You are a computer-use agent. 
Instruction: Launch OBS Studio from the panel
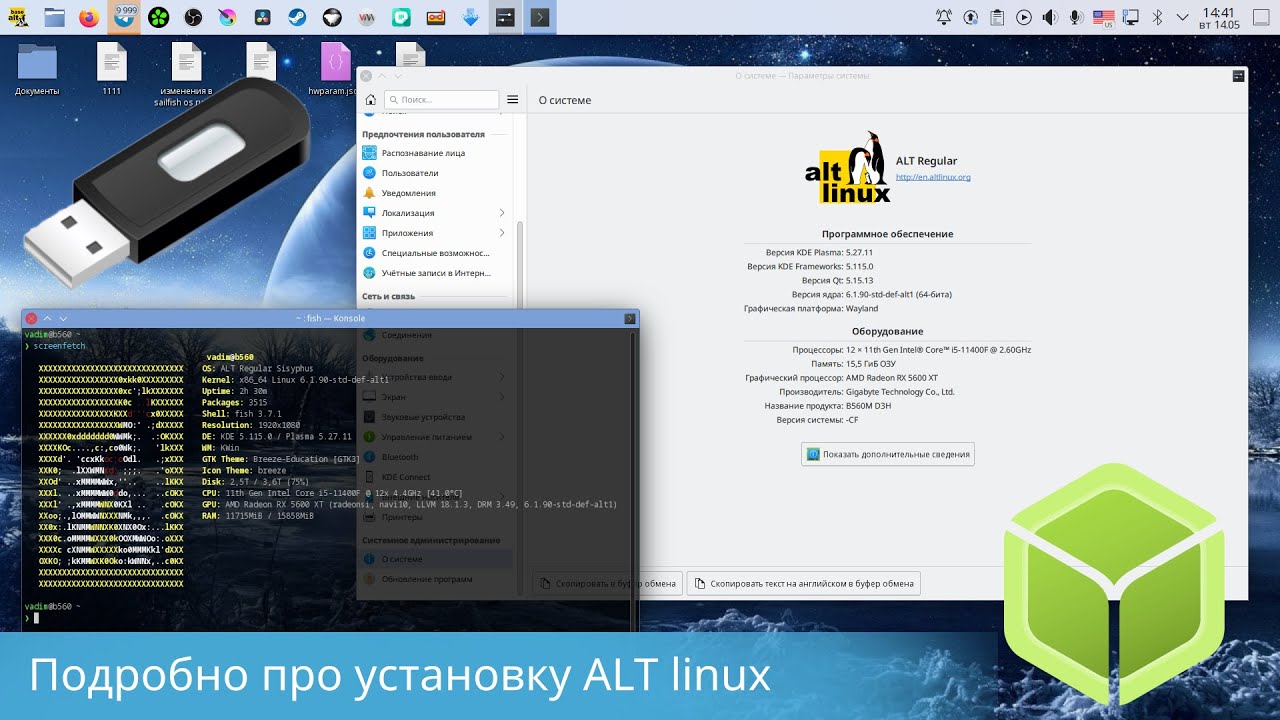pyautogui.click(x=194, y=17)
